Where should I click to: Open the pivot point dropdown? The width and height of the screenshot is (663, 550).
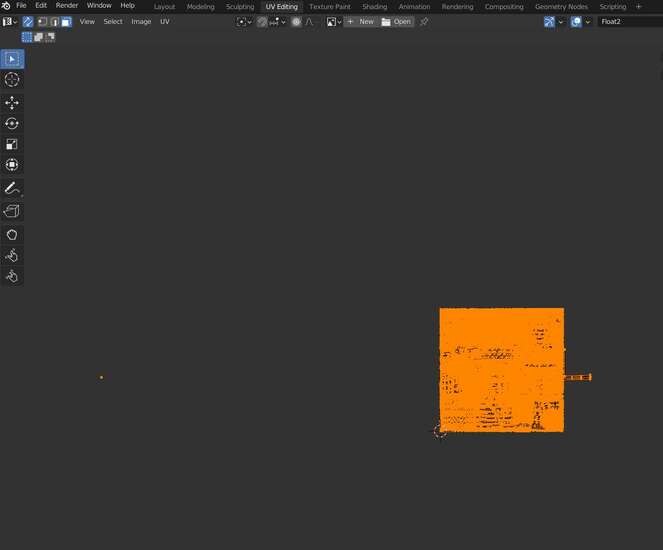(244, 22)
